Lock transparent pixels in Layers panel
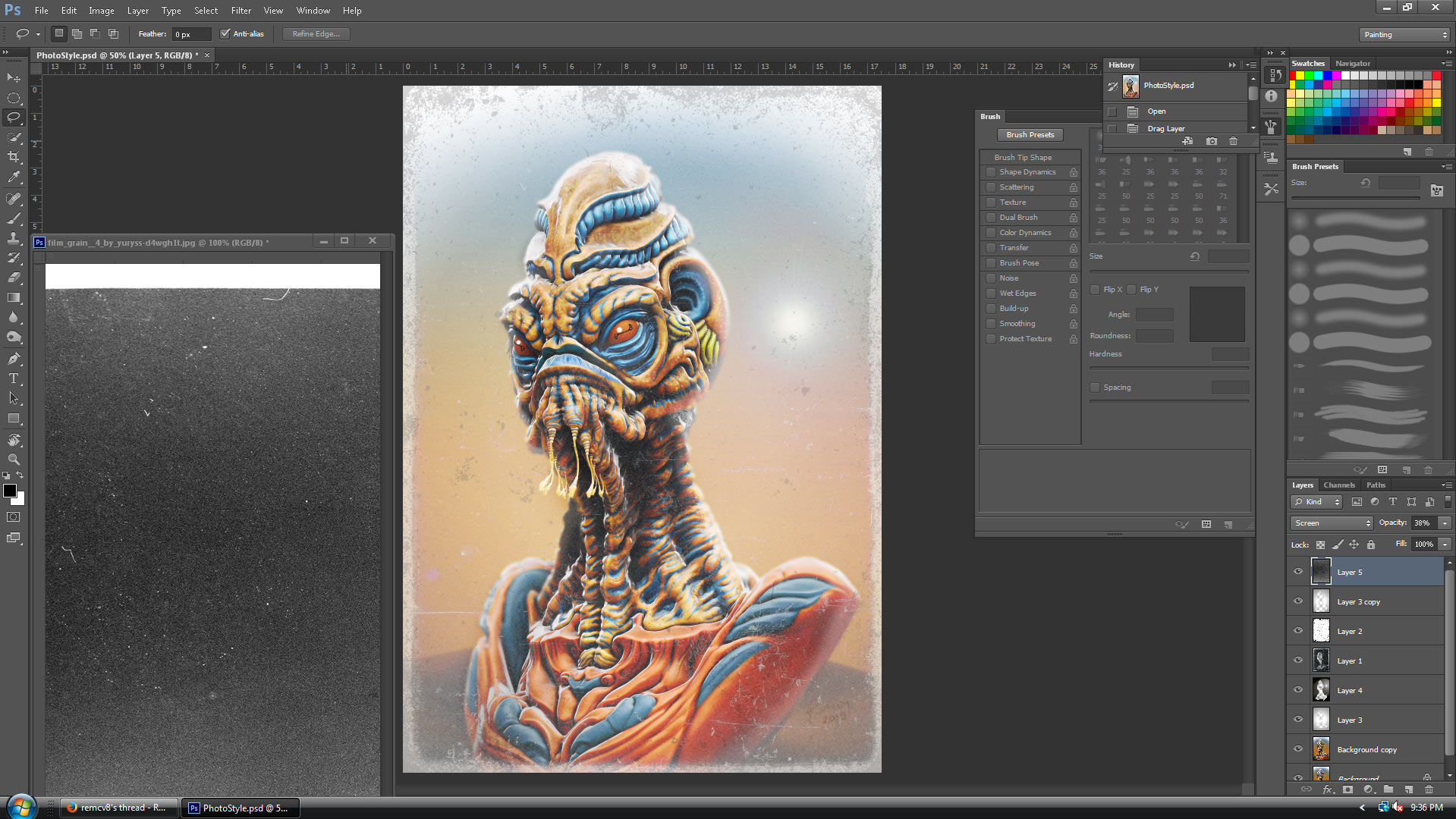Screen dimensions: 1456x819 (1320, 544)
